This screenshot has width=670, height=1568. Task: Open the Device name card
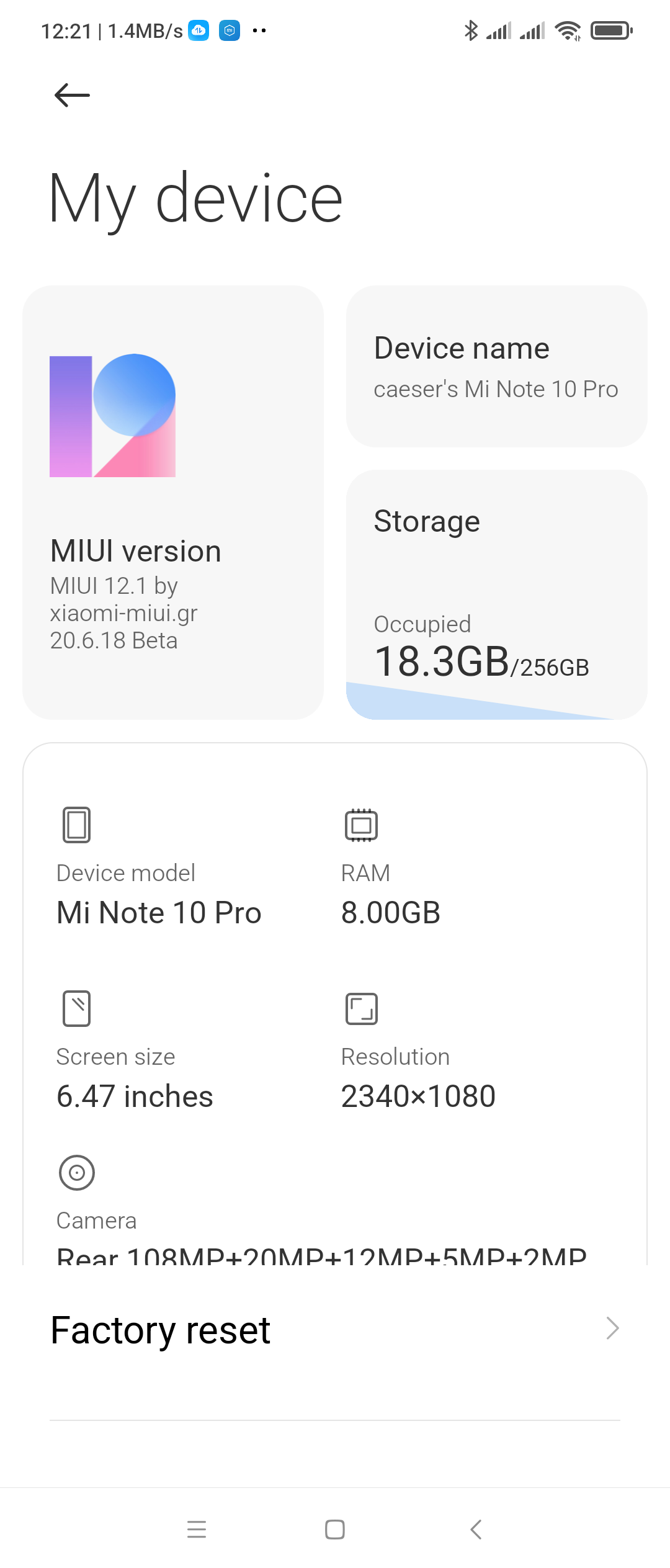click(x=496, y=366)
